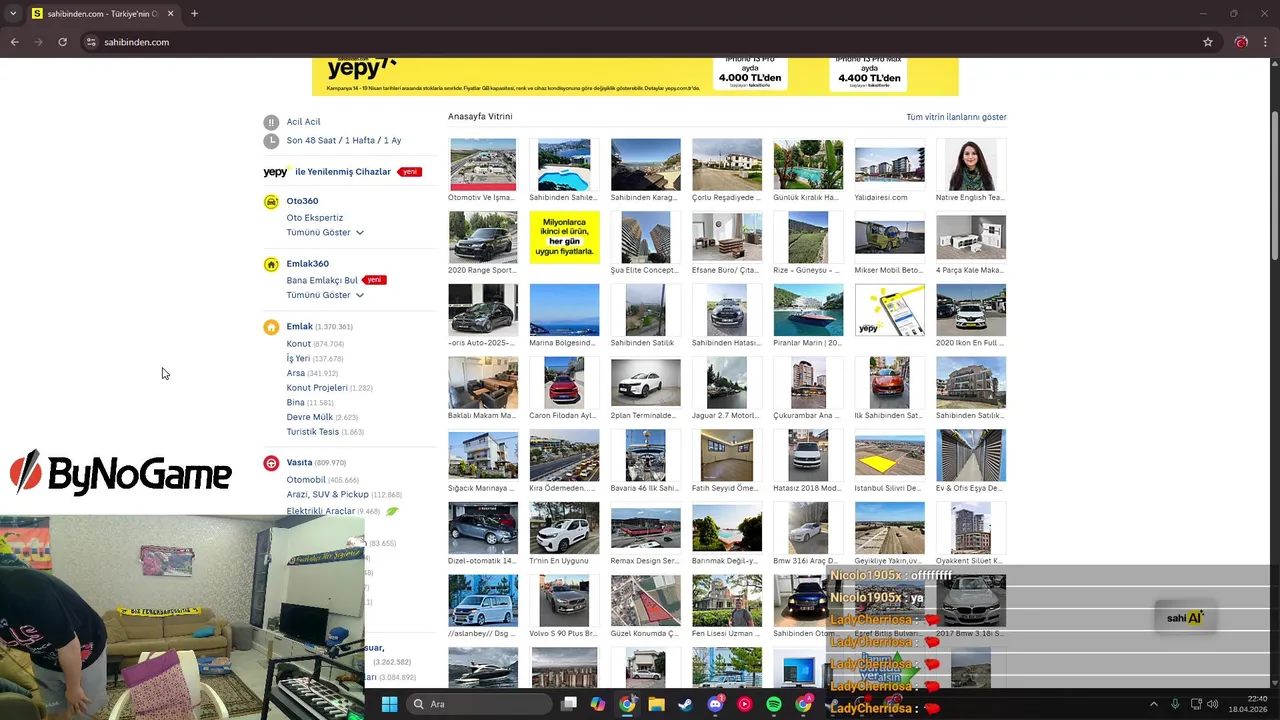Open the Acil Acil link

(x=303, y=122)
